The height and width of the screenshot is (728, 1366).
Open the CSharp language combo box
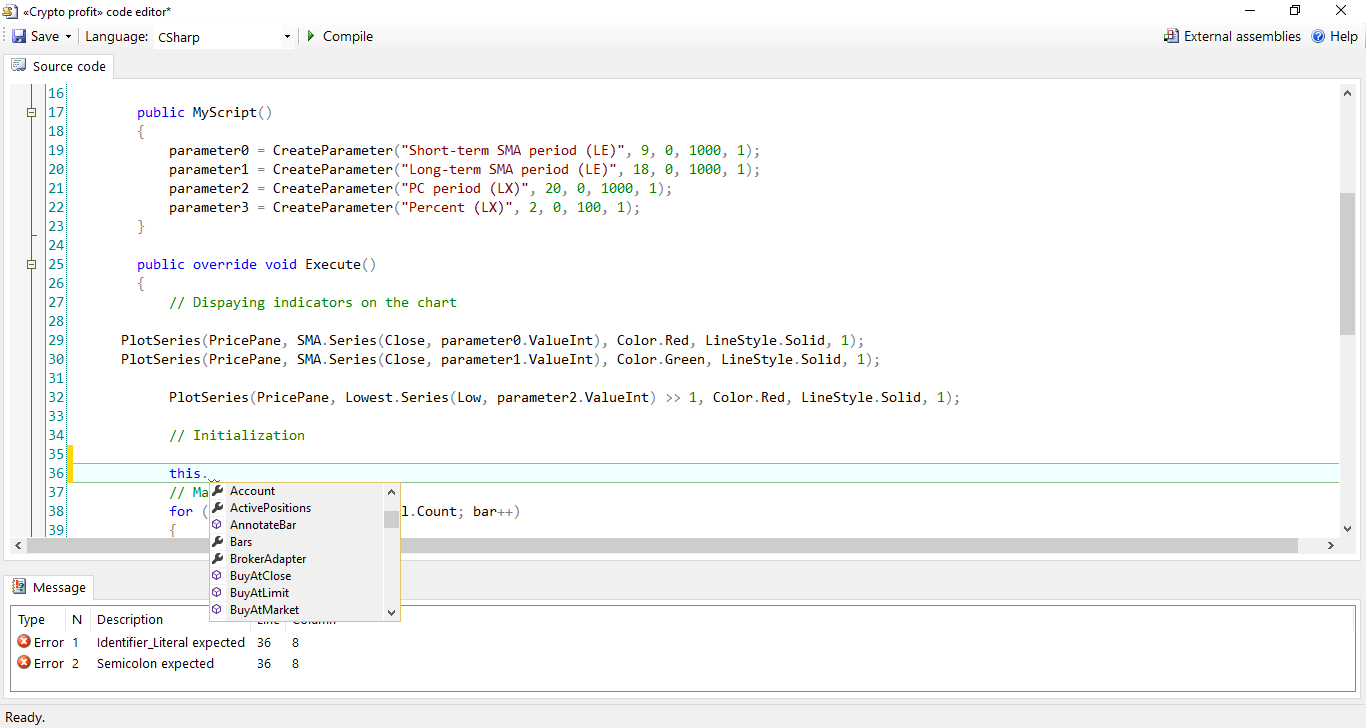point(223,37)
